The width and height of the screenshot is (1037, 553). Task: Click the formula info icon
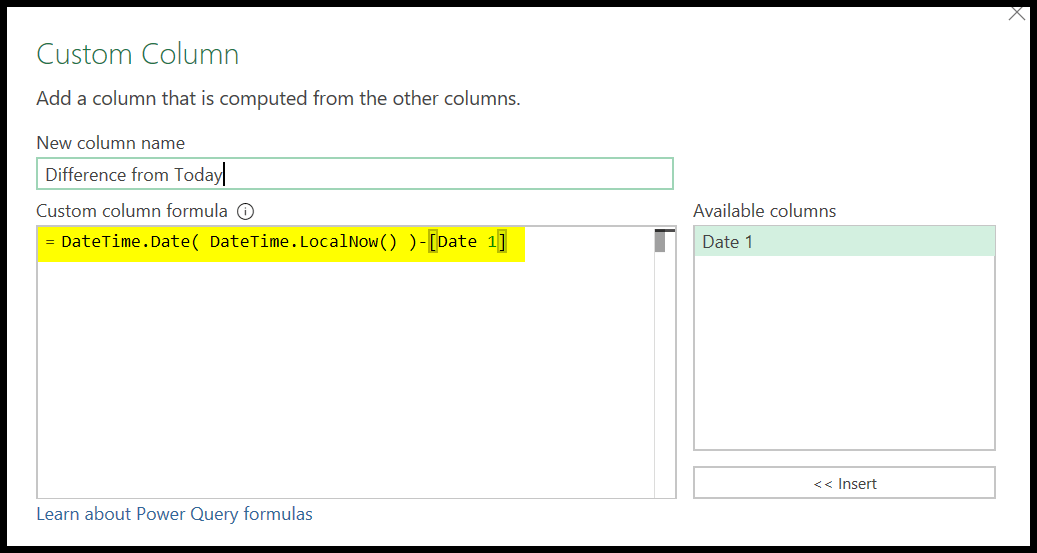click(x=245, y=212)
